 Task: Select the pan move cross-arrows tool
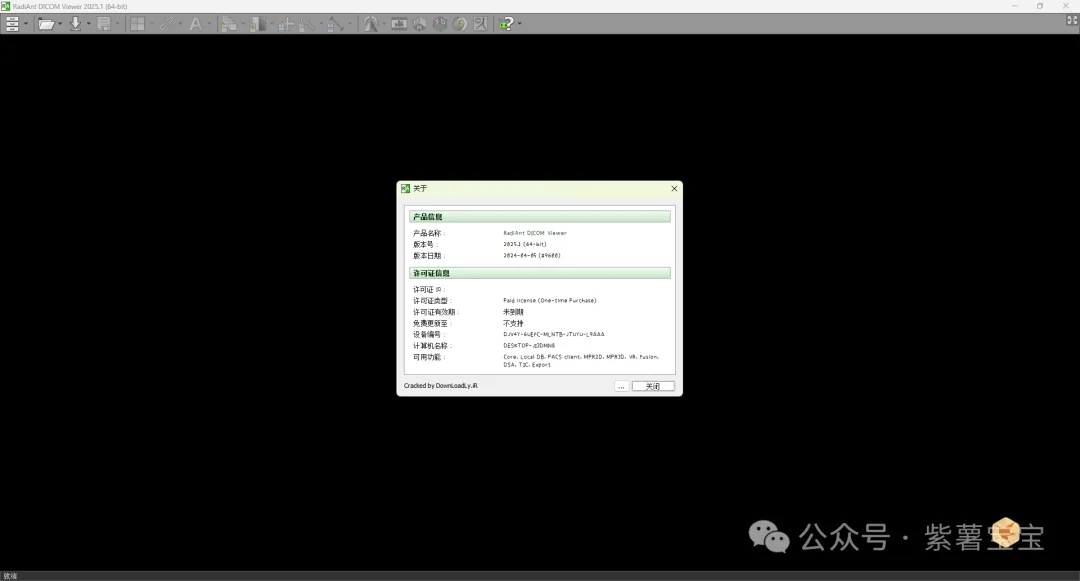click(286, 23)
